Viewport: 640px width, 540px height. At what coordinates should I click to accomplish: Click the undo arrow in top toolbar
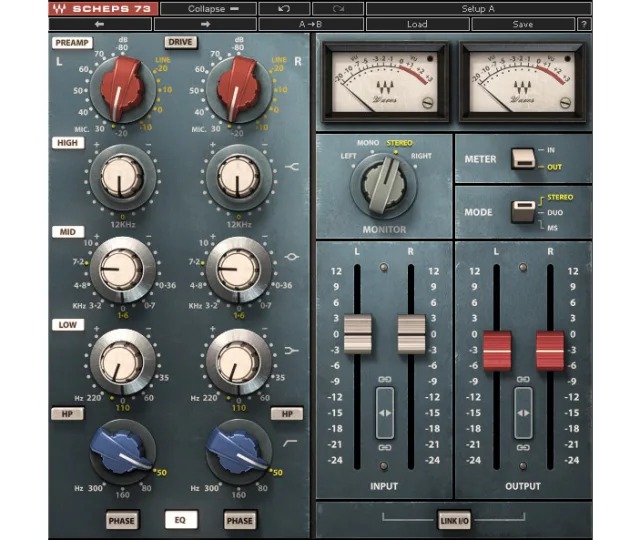(284, 9)
